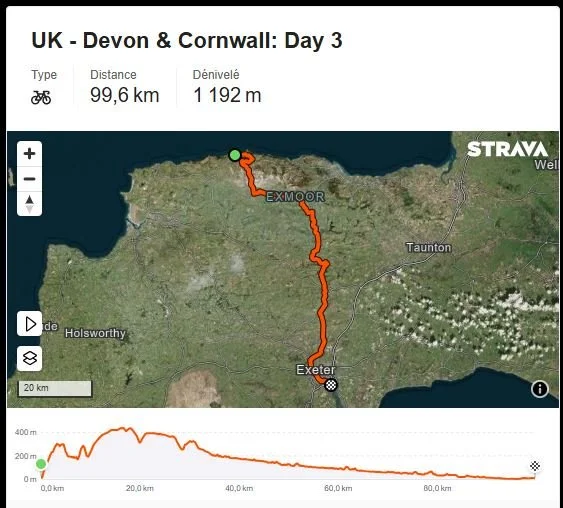Click the Holsworthy town label

(95, 333)
